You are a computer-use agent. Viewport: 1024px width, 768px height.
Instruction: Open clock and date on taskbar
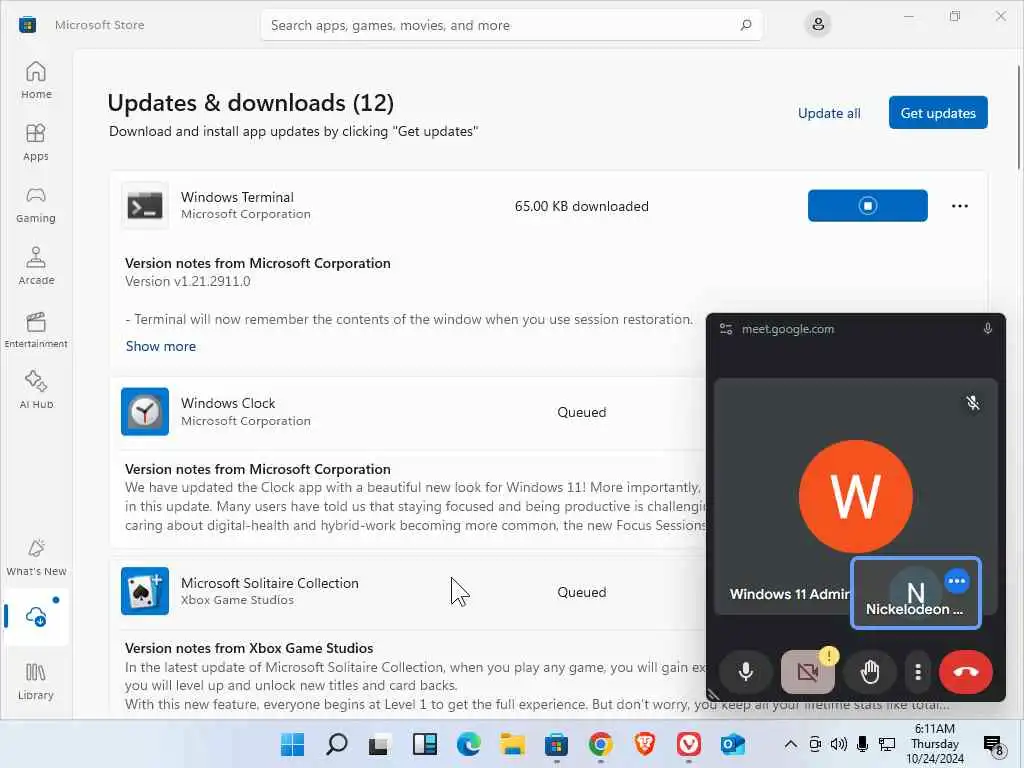tap(935, 744)
